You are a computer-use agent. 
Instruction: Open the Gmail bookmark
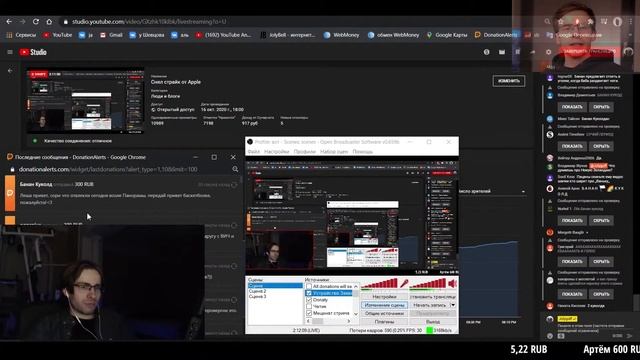111,35
